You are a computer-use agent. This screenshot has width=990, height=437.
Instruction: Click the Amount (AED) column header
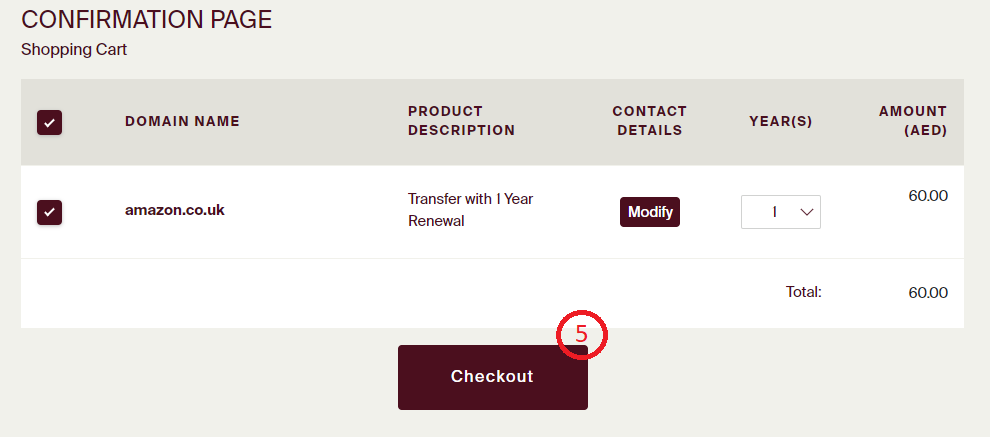tap(912, 121)
